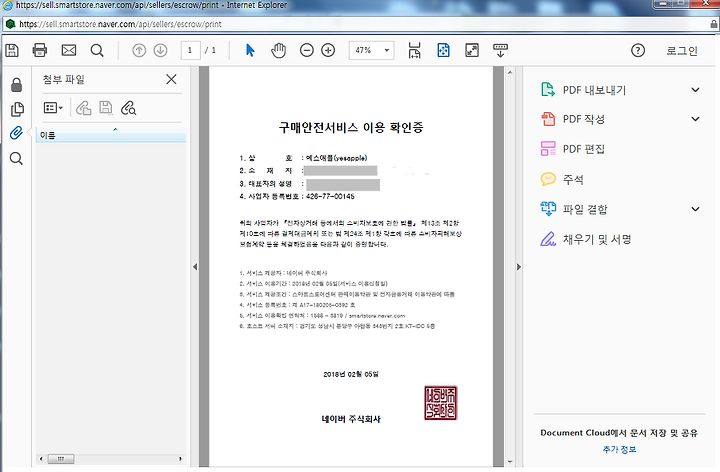Viewport: 720px width, 472px height.
Task: Click the 로그인 sign-in link
Action: point(682,51)
